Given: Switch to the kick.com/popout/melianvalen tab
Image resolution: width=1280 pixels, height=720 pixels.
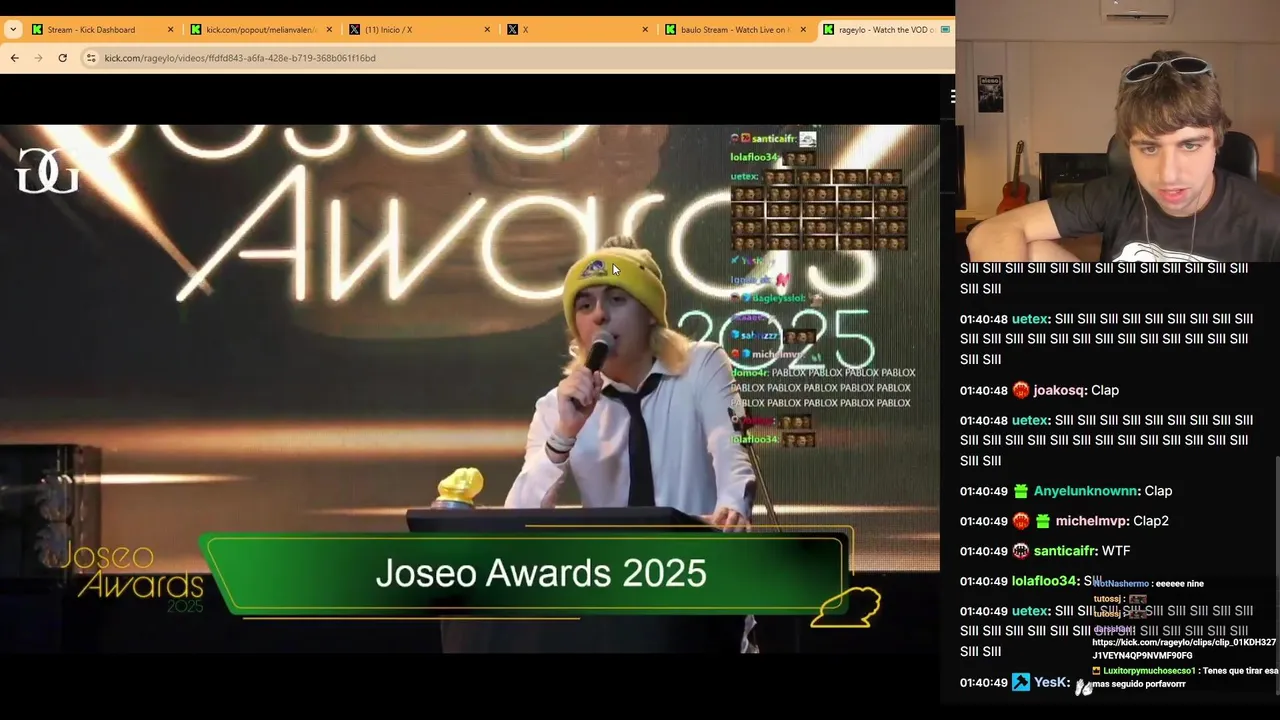Looking at the screenshot, I should tap(262, 29).
